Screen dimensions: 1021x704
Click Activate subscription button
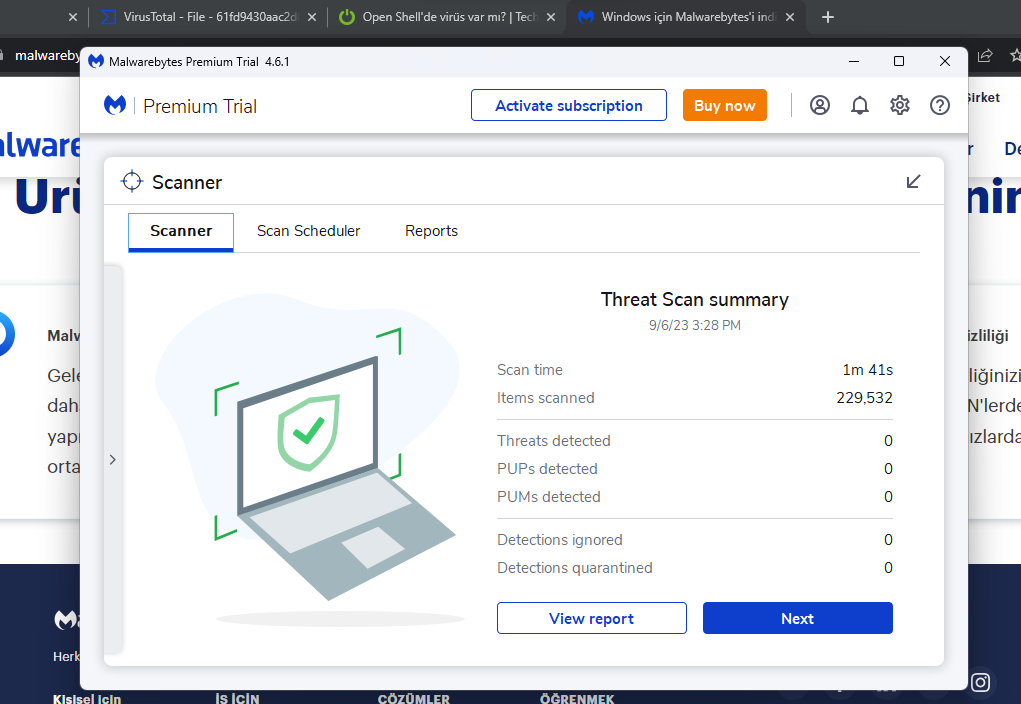pos(568,106)
